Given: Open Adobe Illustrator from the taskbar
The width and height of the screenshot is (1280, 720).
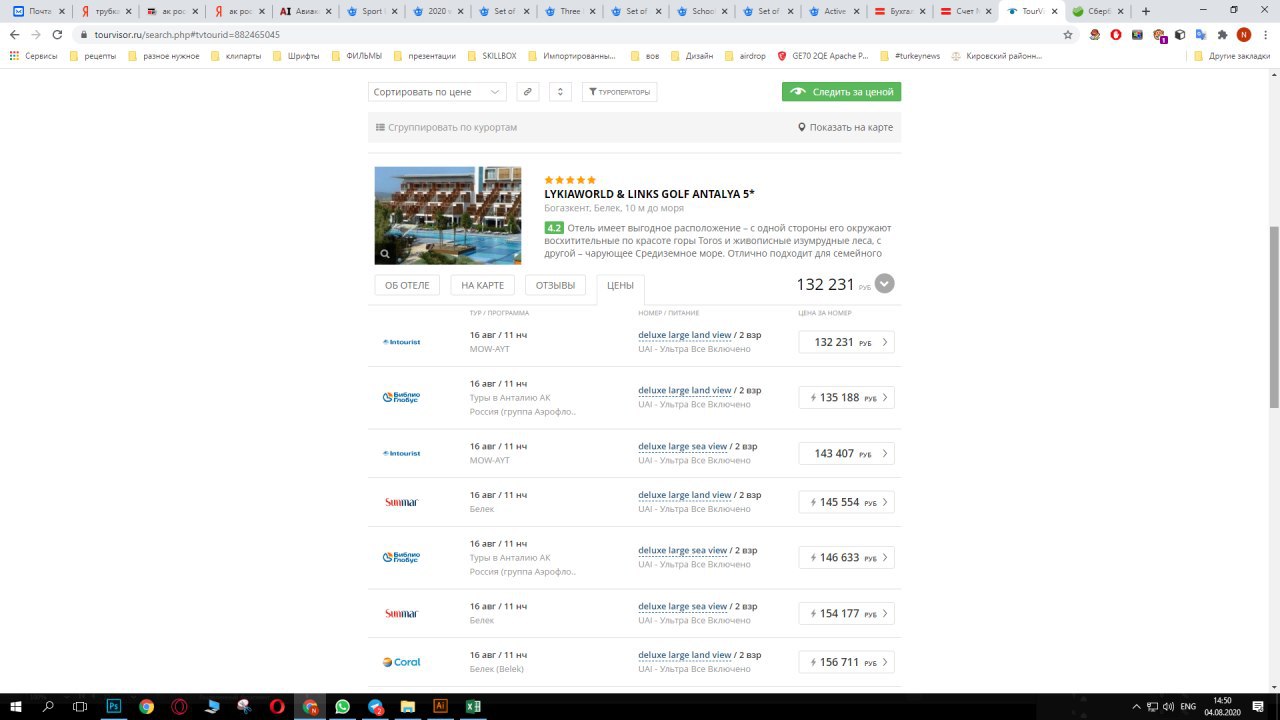Looking at the screenshot, I should tap(440, 706).
